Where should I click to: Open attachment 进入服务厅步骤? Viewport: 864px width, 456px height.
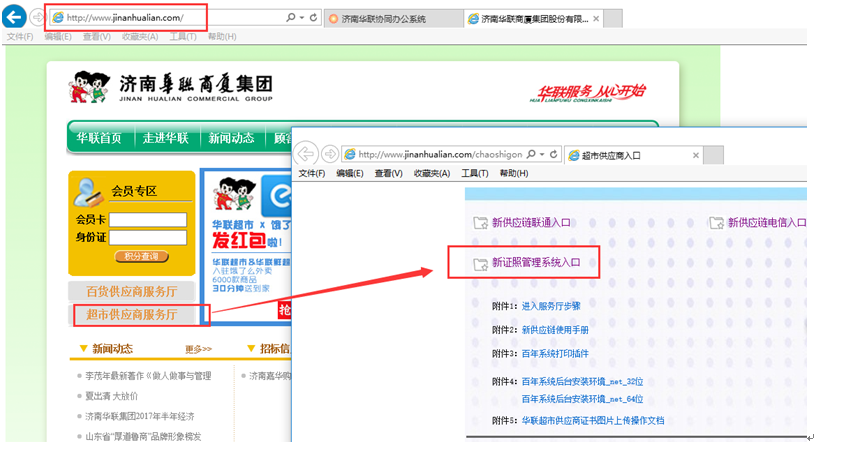551,306
